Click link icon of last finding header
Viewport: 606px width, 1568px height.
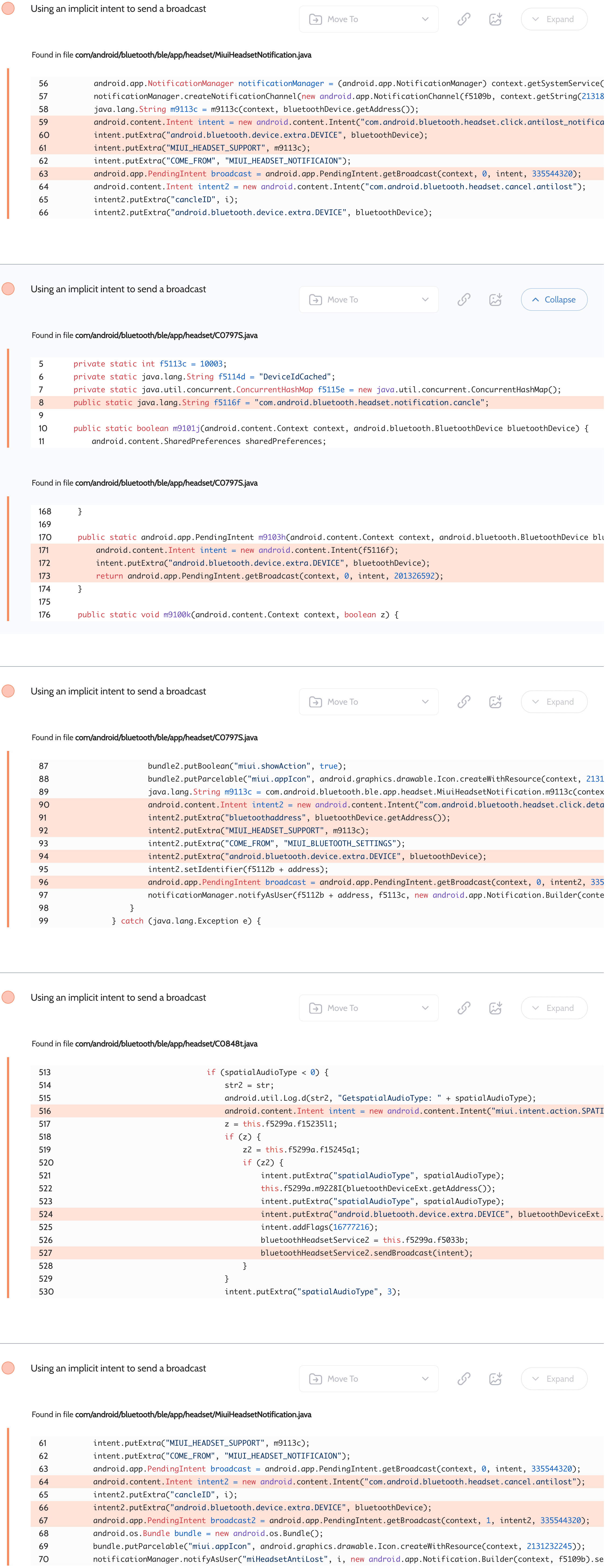tap(464, 1379)
